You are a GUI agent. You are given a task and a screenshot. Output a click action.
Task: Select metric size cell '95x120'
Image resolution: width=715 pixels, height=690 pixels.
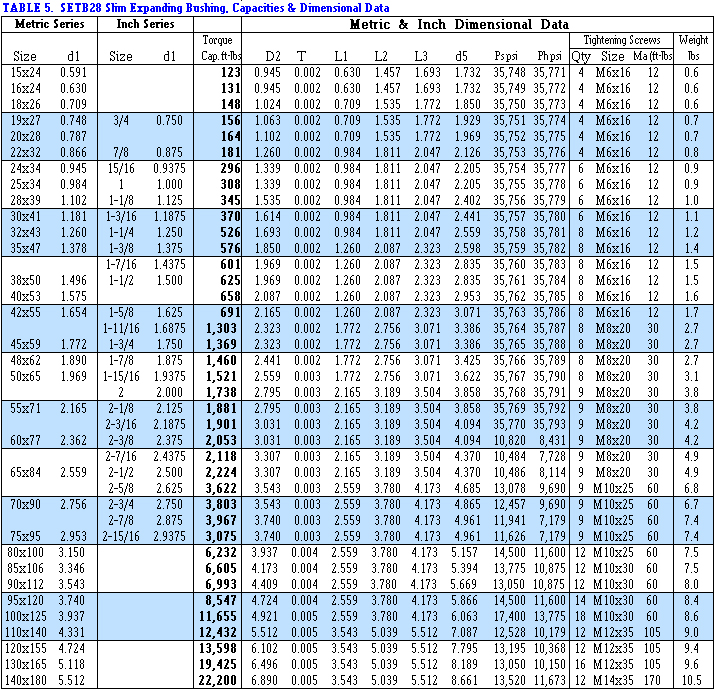point(26,600)
